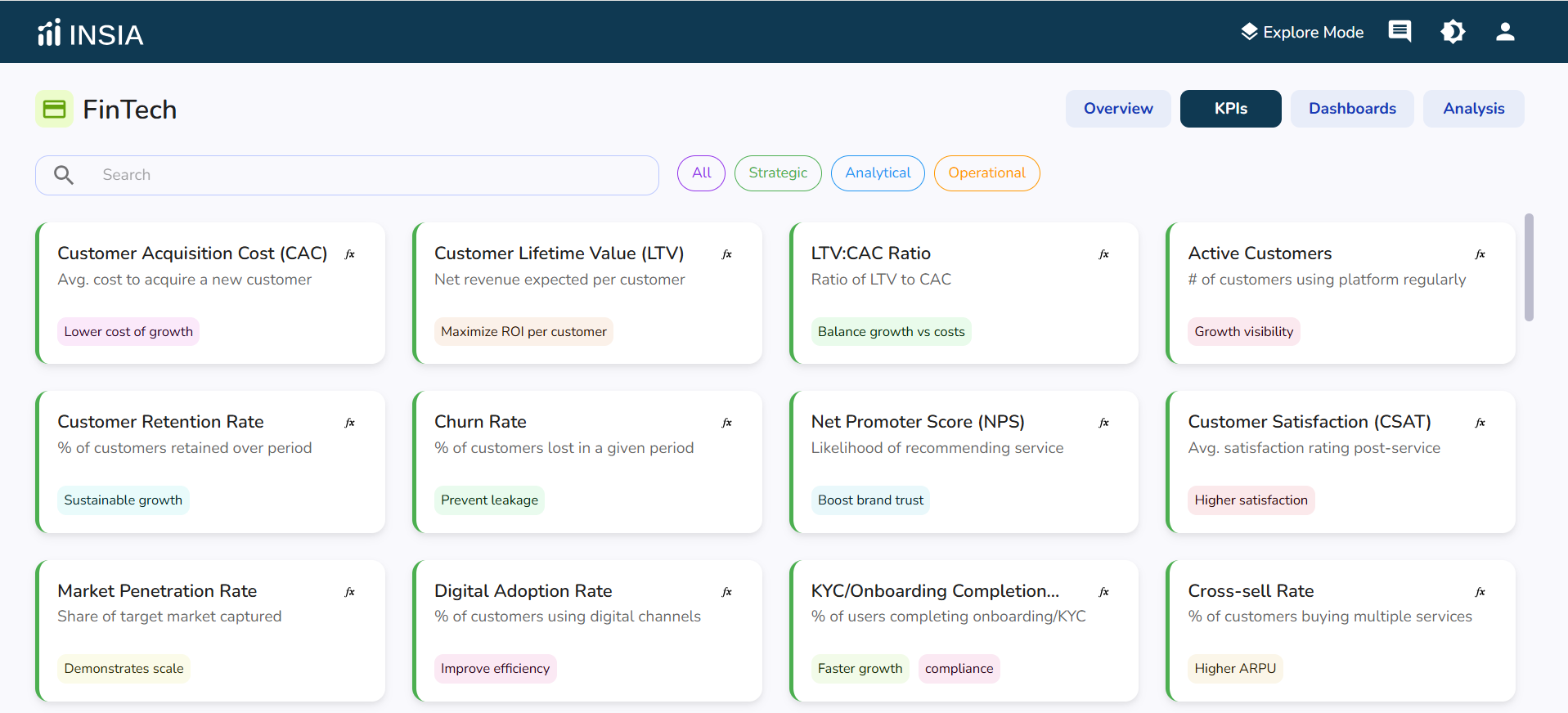The image size is (1568, 713).
Task: Click '% of customers lost in a given period'
Action: click(x=564, y=448)
